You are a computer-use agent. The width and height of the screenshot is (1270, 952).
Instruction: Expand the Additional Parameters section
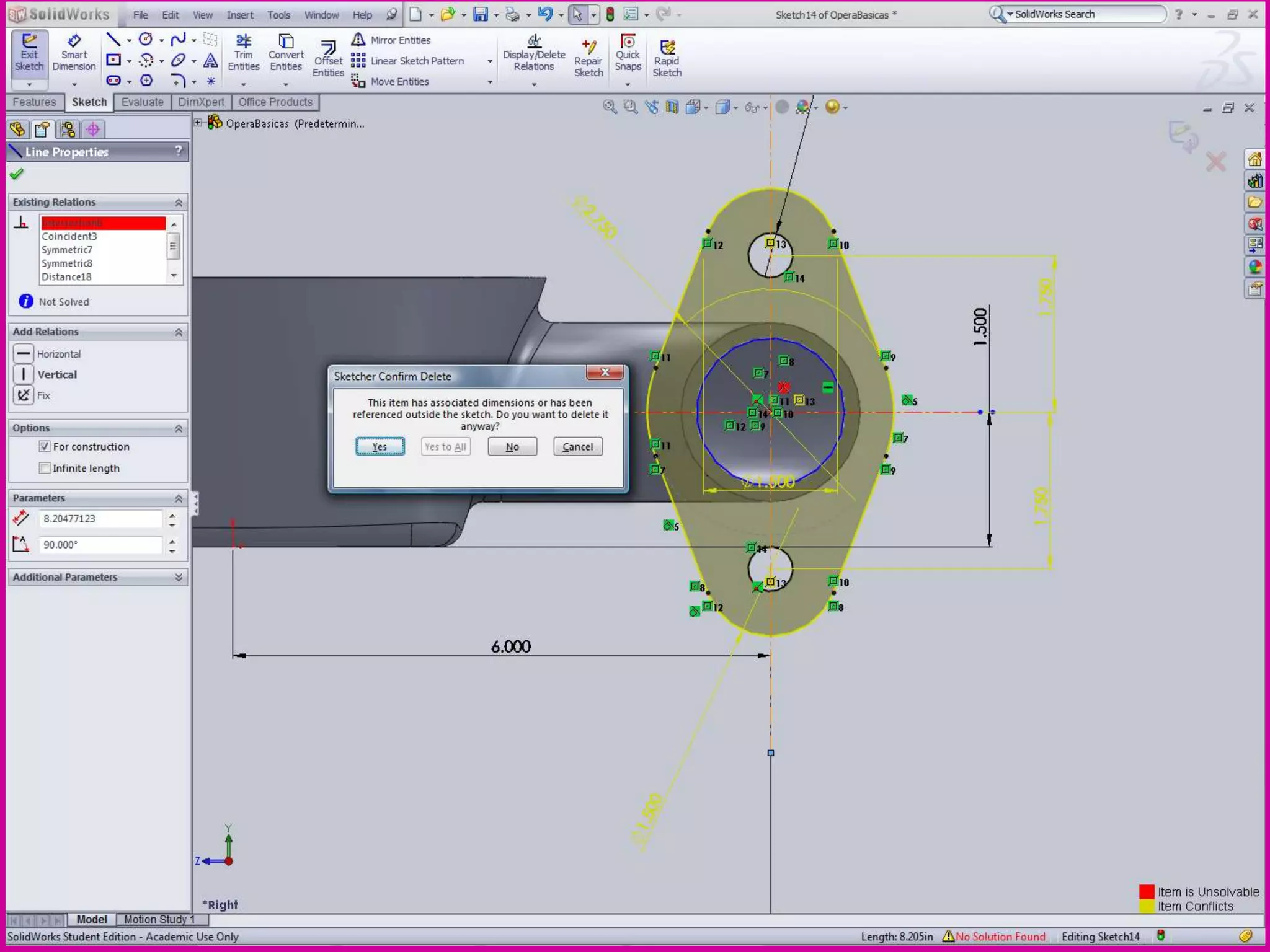(x=179, y=577)
